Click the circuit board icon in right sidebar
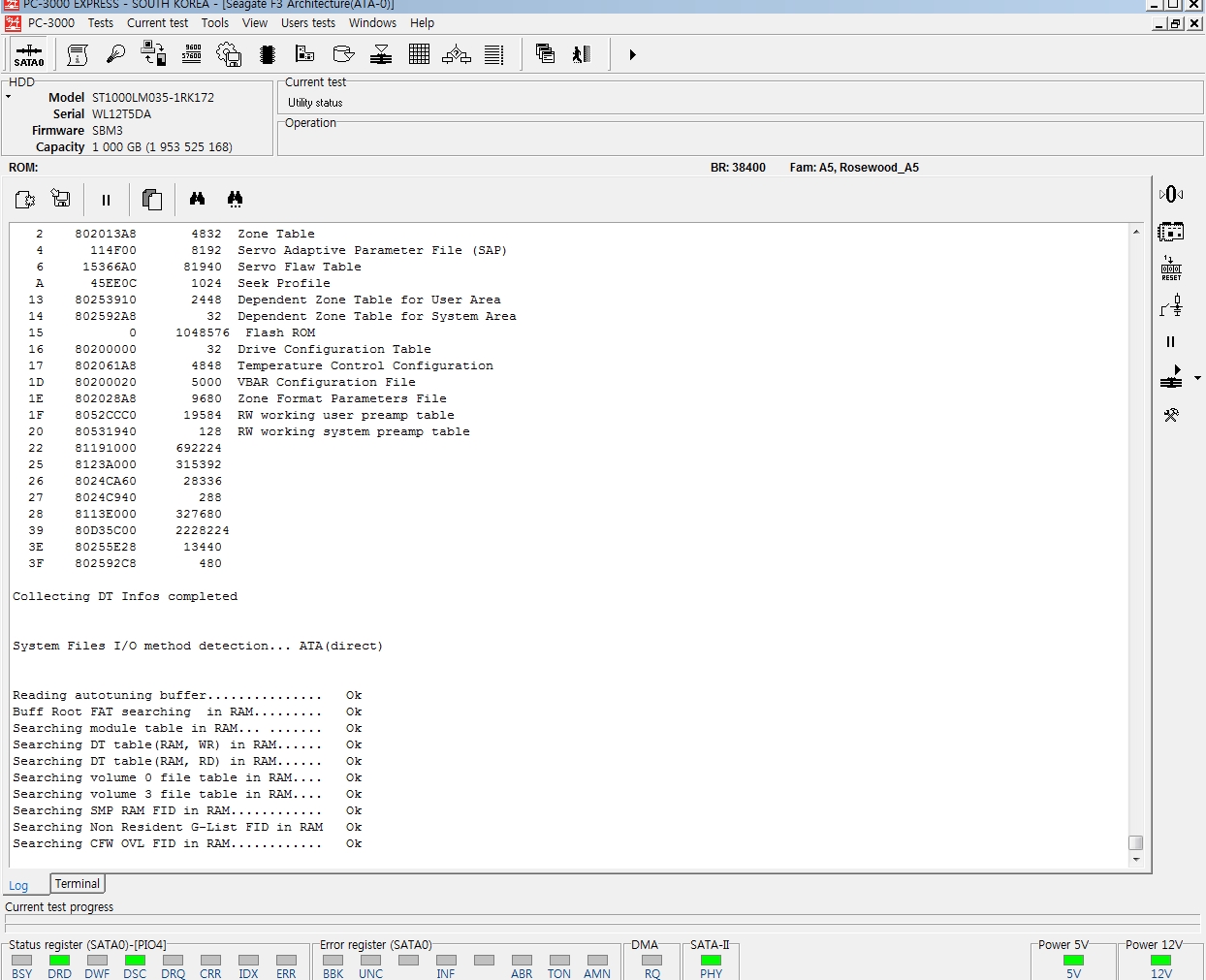This screenshot has width=1206, height=980. pyautogui.click(x=1171, y=232)
